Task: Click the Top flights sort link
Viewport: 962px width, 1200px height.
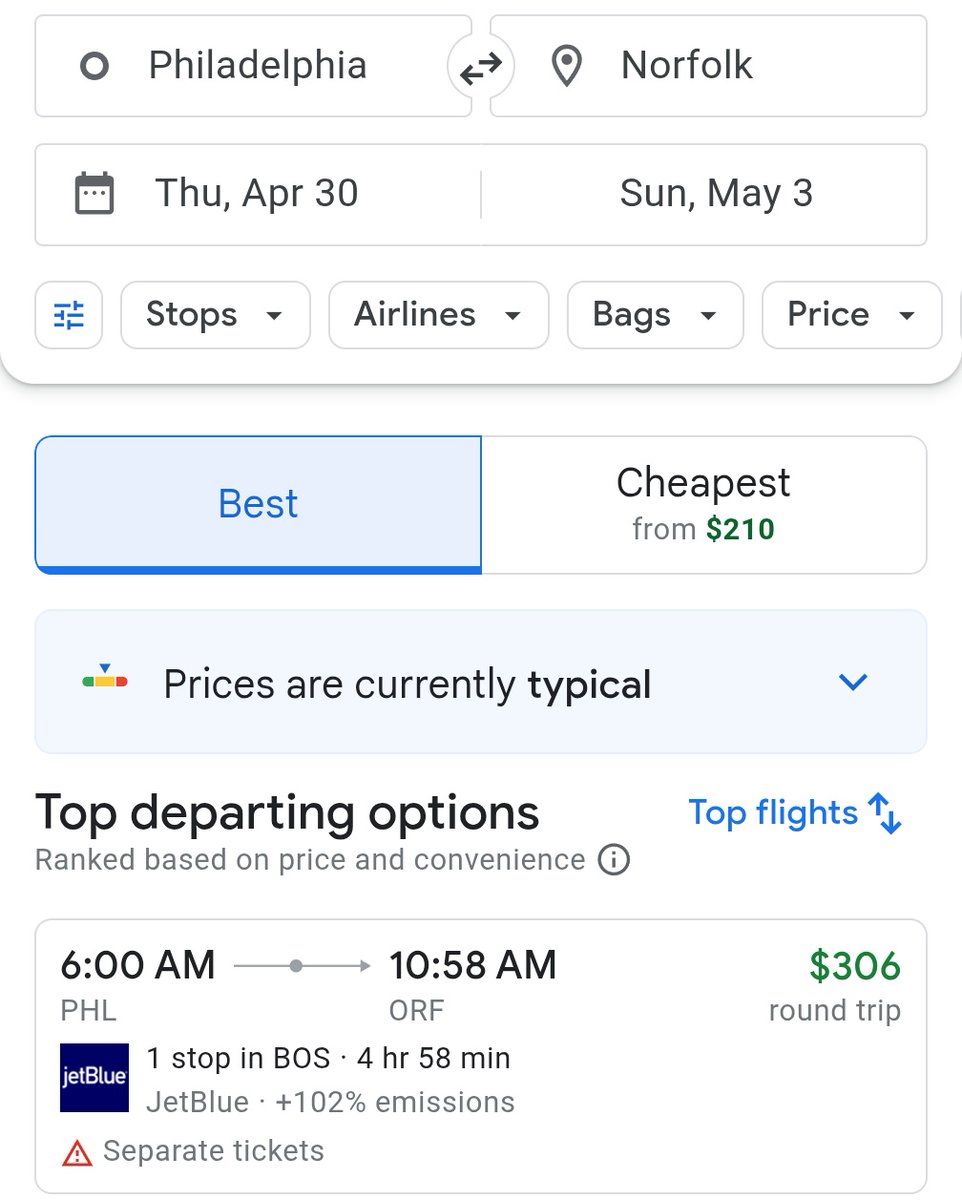Action: (772, 813)
